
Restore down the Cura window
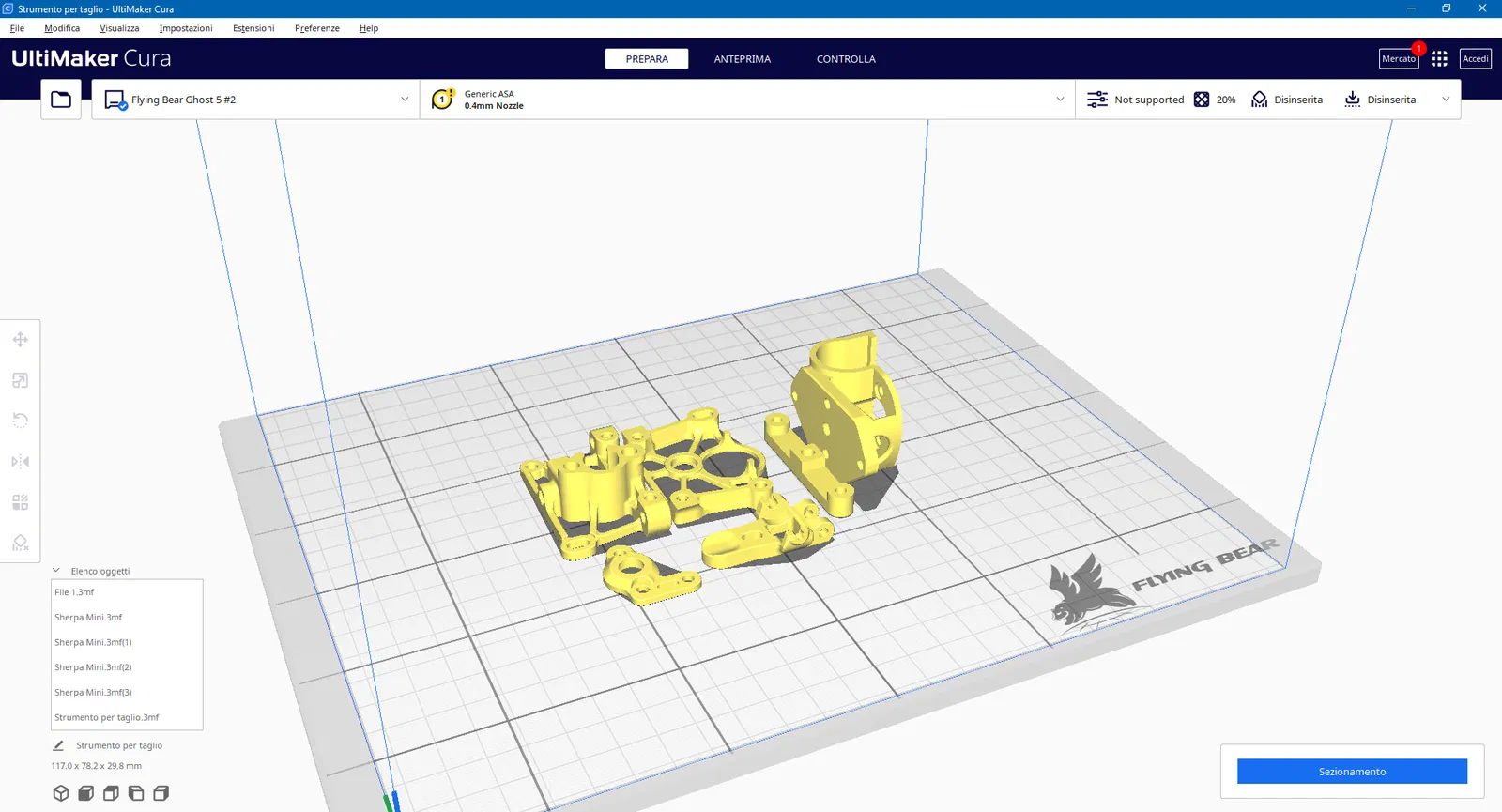click(1447, 8)
